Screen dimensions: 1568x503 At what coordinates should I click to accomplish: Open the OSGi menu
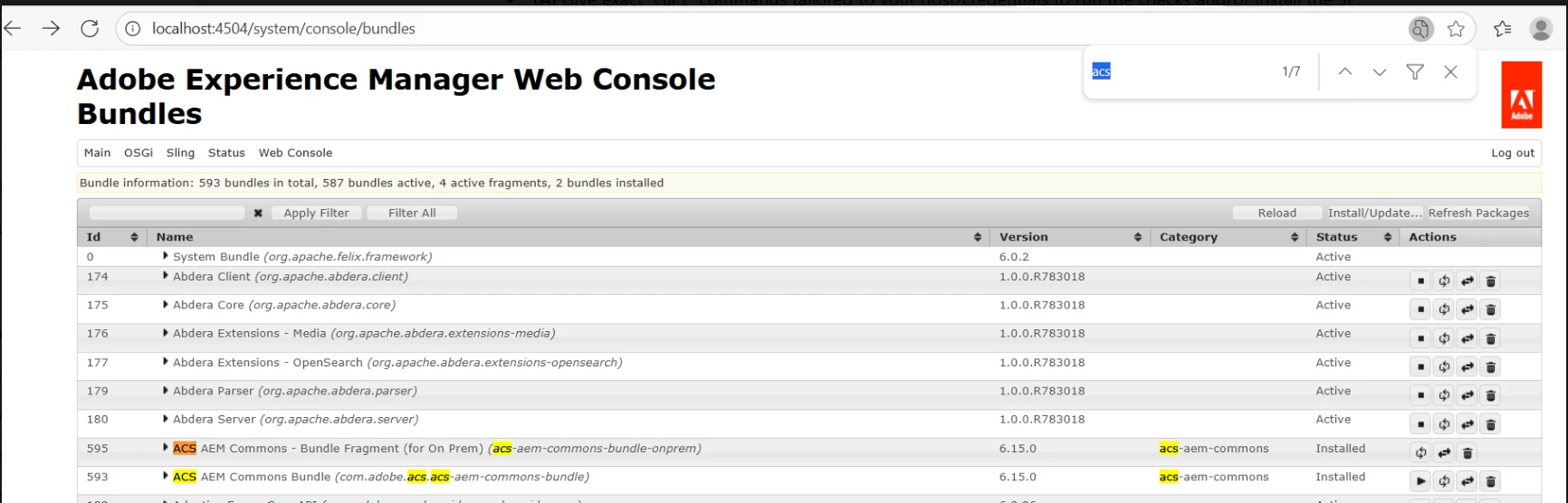(x=139, y=153)
